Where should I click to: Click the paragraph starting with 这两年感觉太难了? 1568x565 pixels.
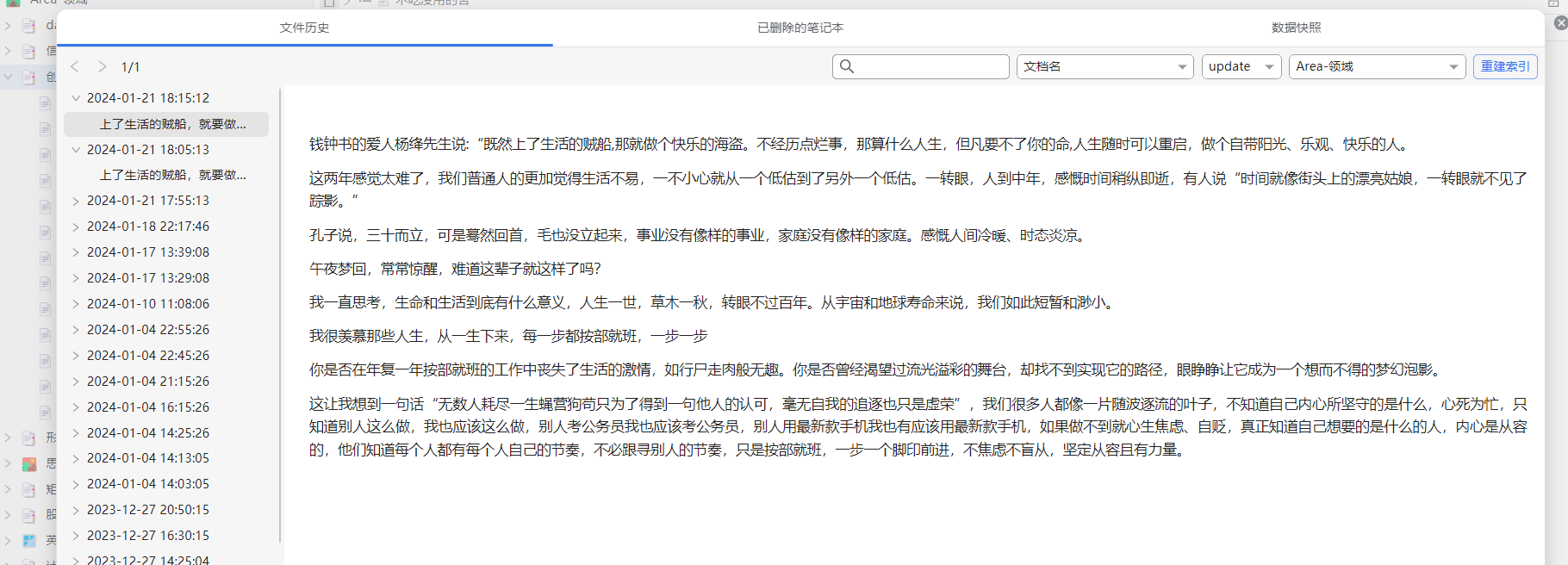tap(918, 189)
